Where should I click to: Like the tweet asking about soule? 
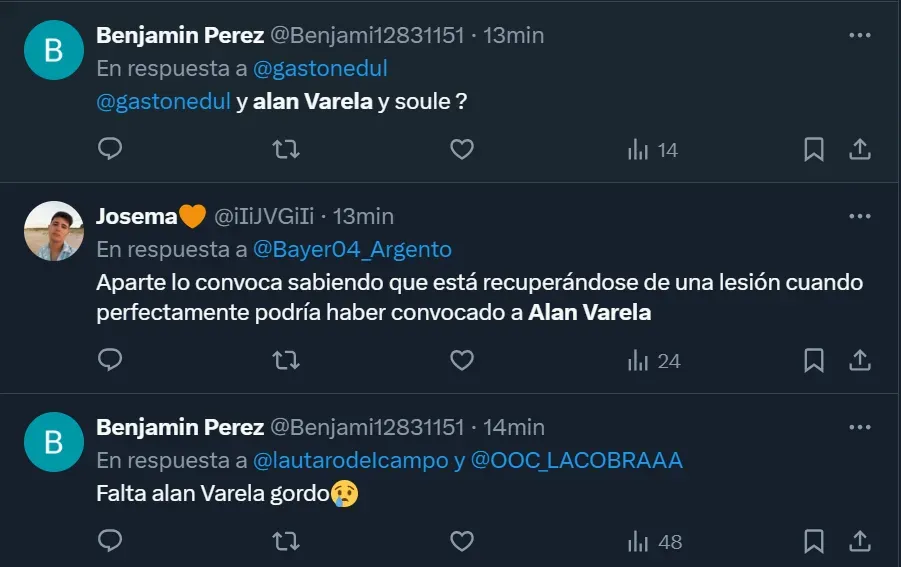point(461,150)
